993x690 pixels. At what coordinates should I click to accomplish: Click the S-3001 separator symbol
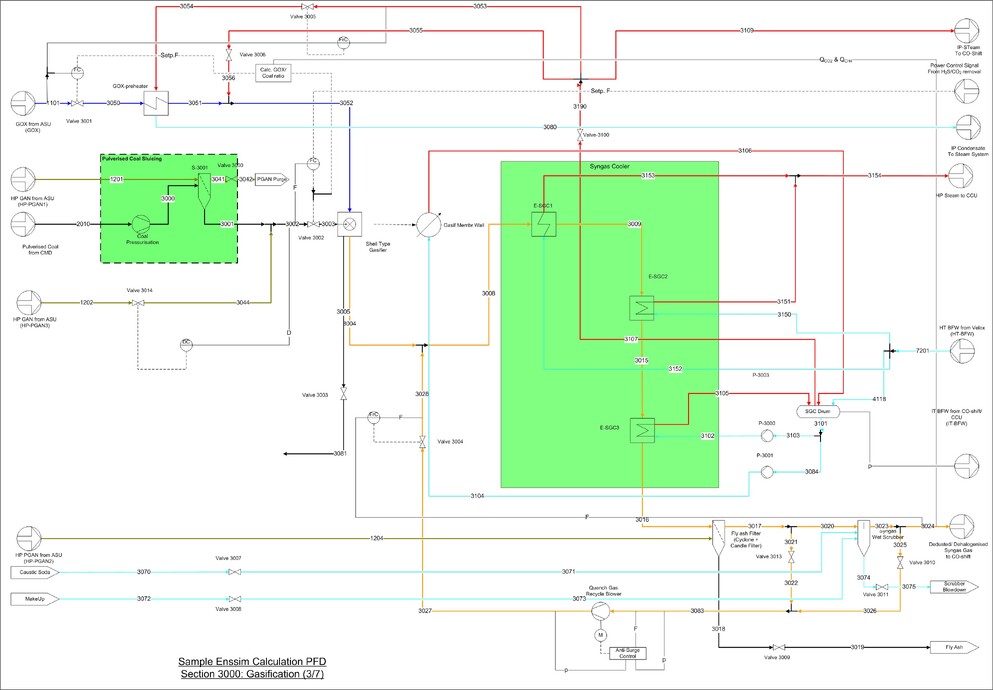[204, 190]
